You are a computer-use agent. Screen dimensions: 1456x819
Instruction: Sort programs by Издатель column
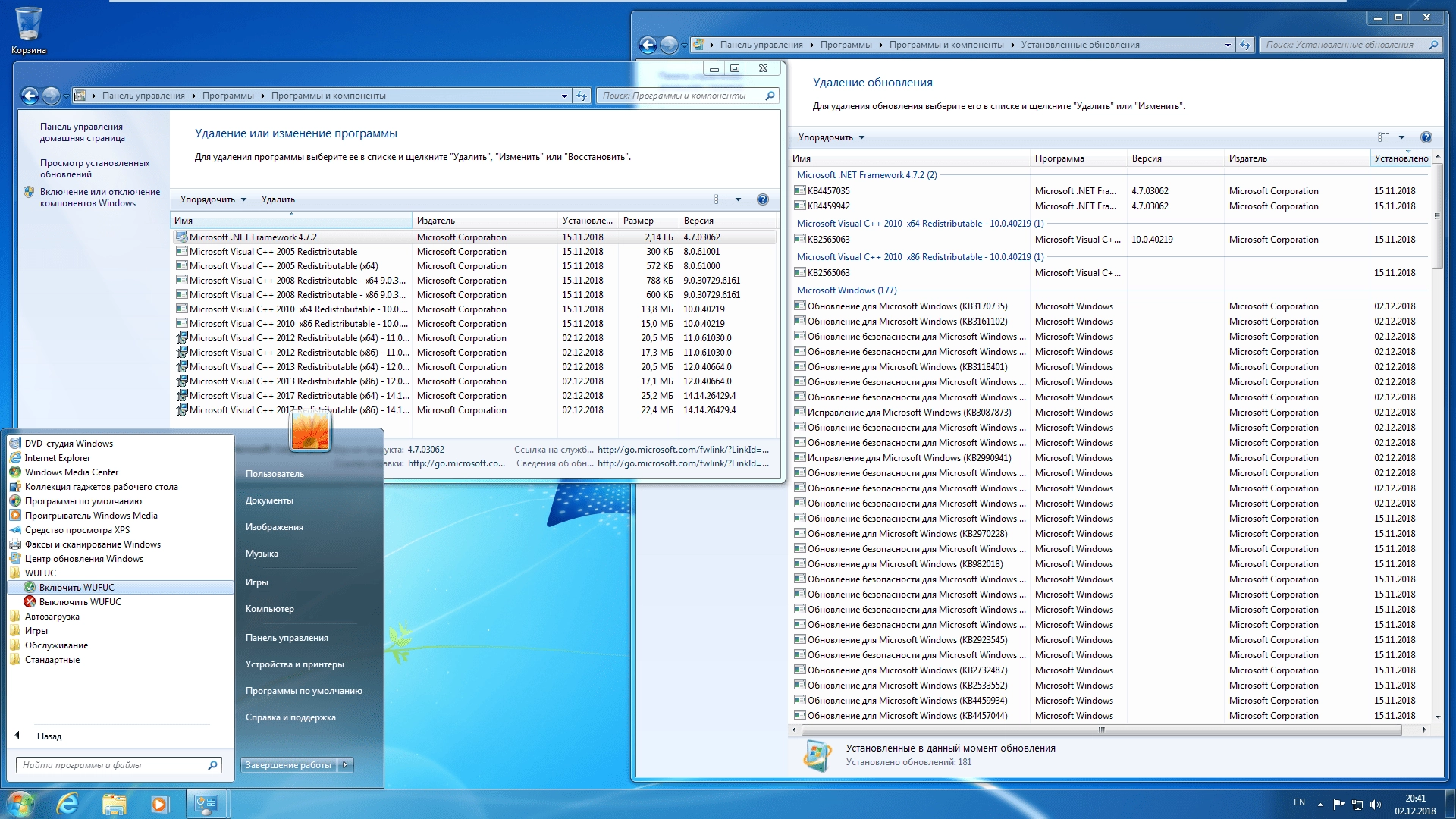(x=485, y=221)
